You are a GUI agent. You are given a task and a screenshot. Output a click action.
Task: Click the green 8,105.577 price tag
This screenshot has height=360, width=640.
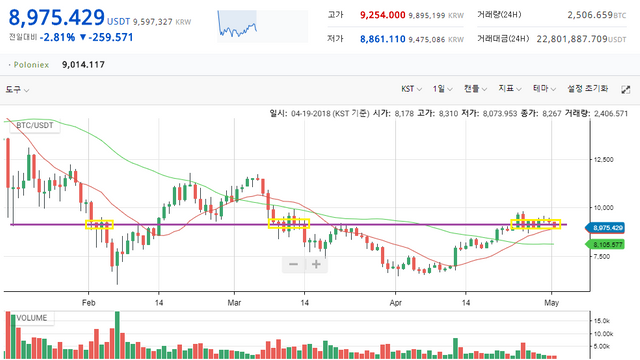point(605,244)
